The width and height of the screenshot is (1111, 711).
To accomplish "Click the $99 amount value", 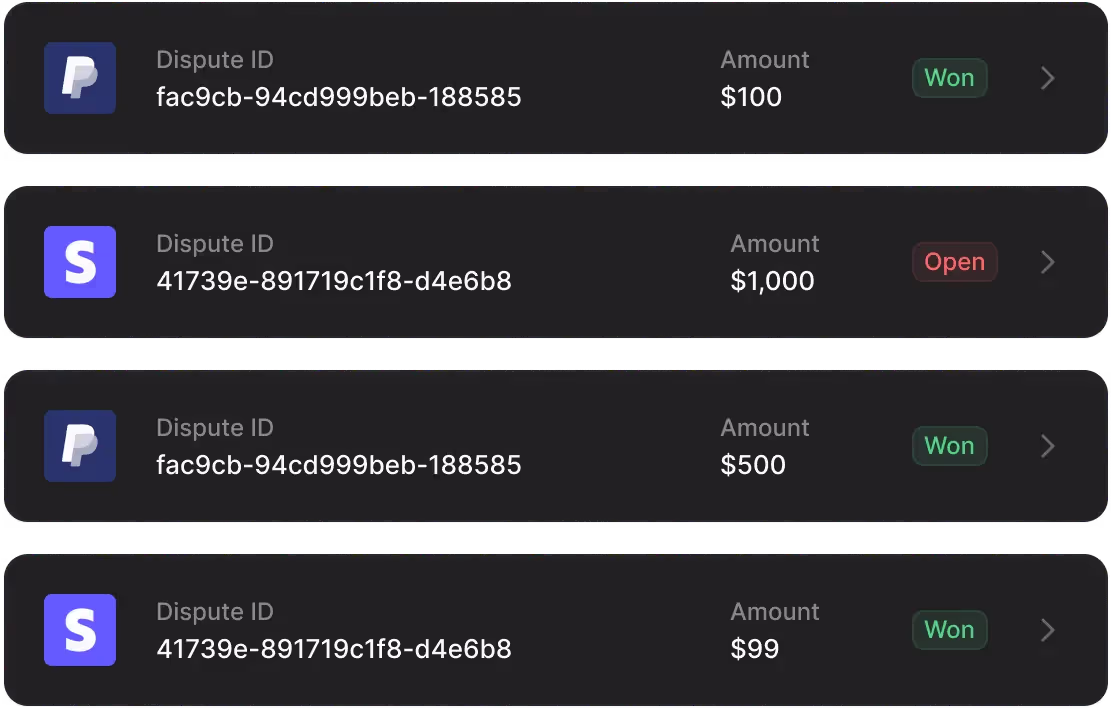I will pyautogui.click(x=755, y=649).
